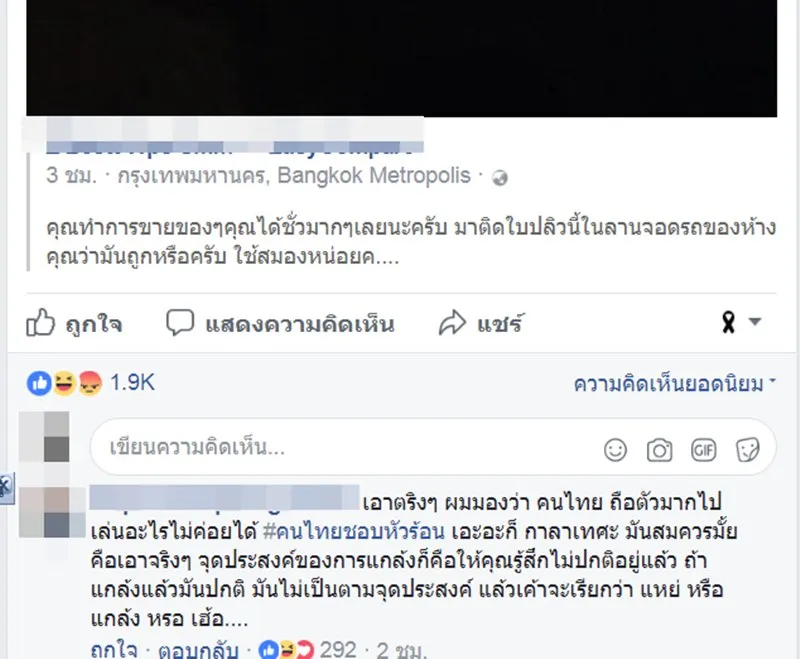Click ถูกใจ under the top comment
This screenshot has width=800, height=659.
pyautogui.click(x=114, y=650)
